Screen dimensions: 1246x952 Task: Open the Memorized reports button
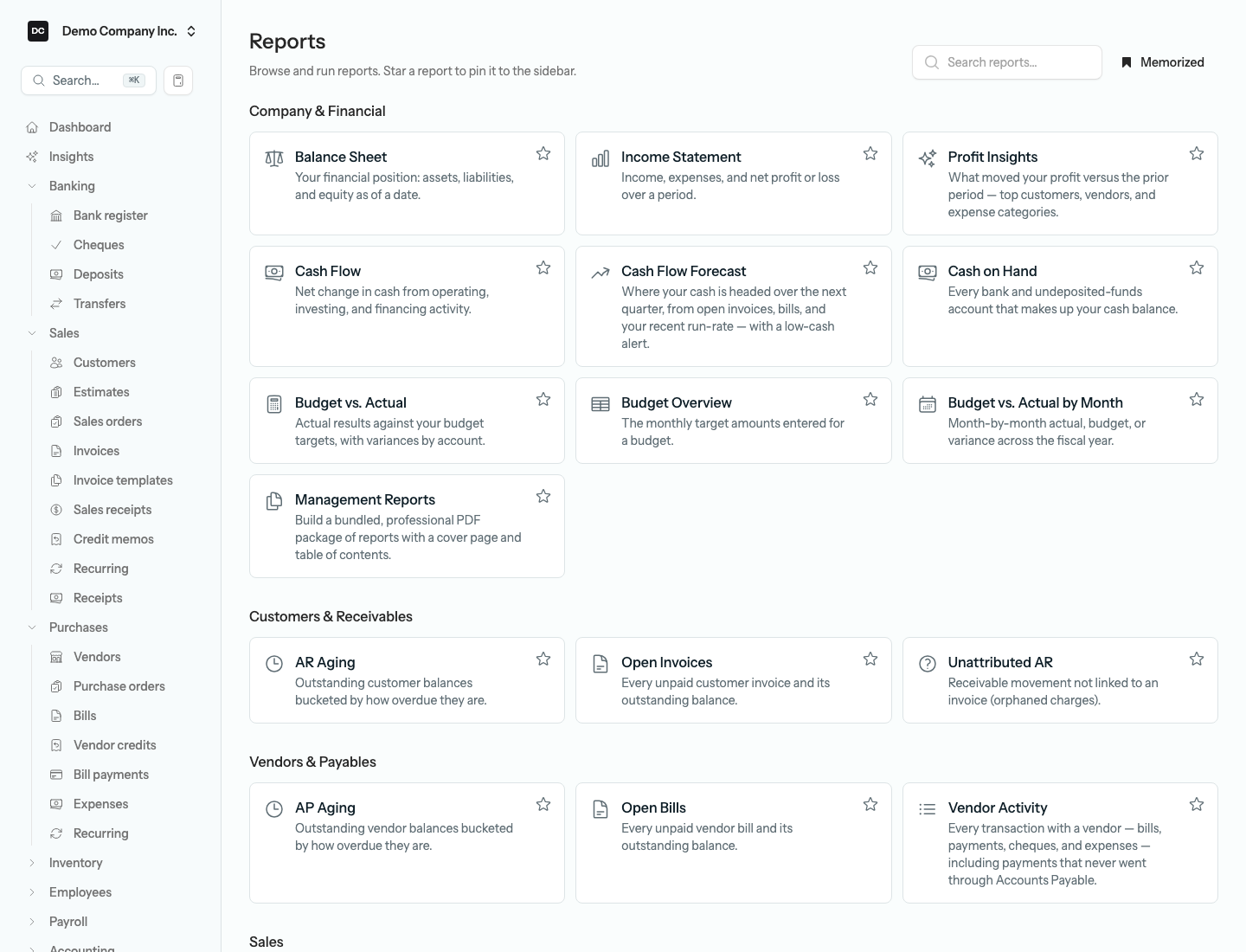click(1162, 62)
